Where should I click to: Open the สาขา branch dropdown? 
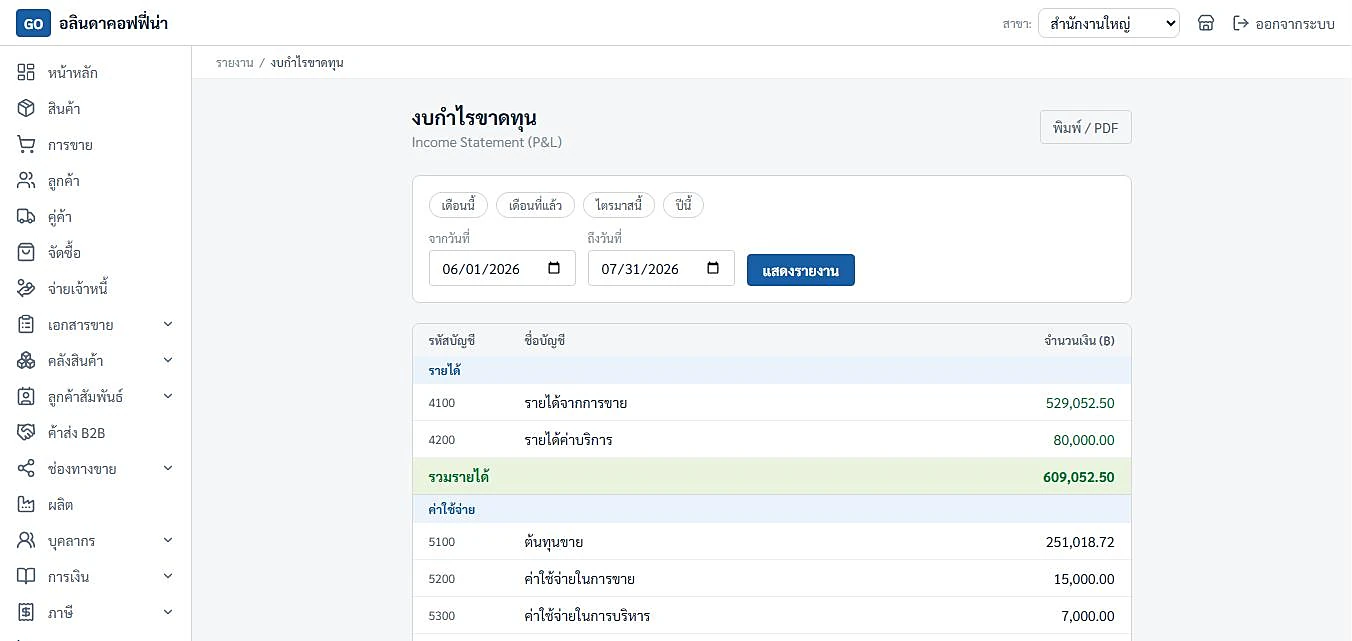tap(1109, 23)
